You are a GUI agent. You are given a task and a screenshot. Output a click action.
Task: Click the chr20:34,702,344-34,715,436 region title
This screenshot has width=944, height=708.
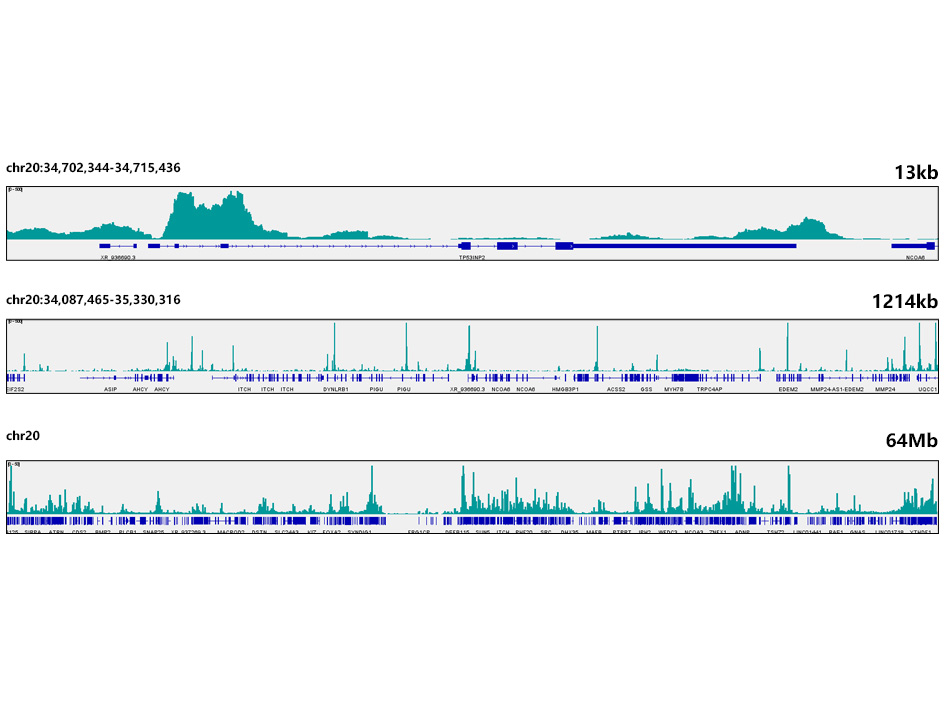click(x=93, y=167)
